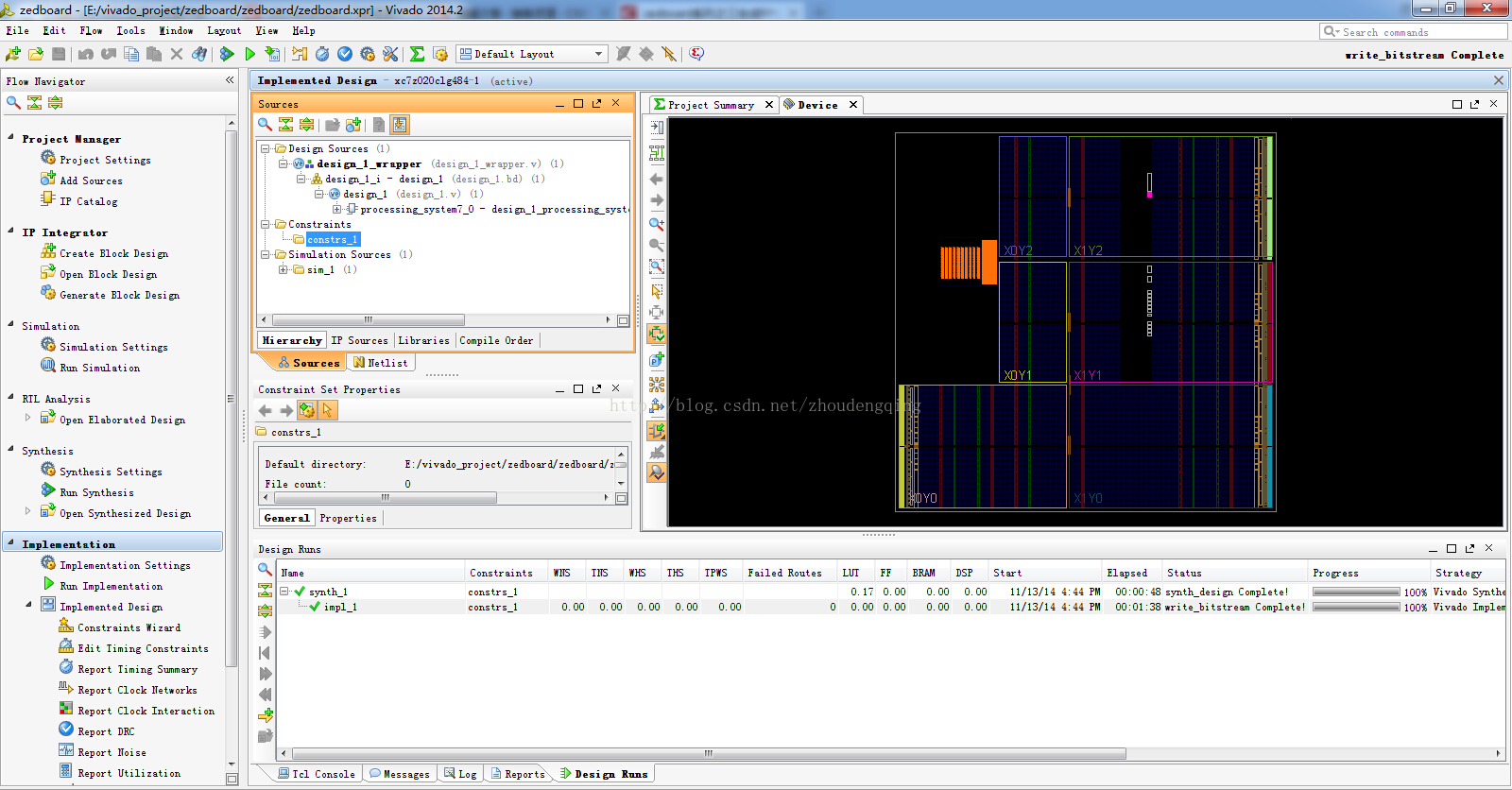Click the Add Sources icon in Sources toolbar

click(353, 125)
